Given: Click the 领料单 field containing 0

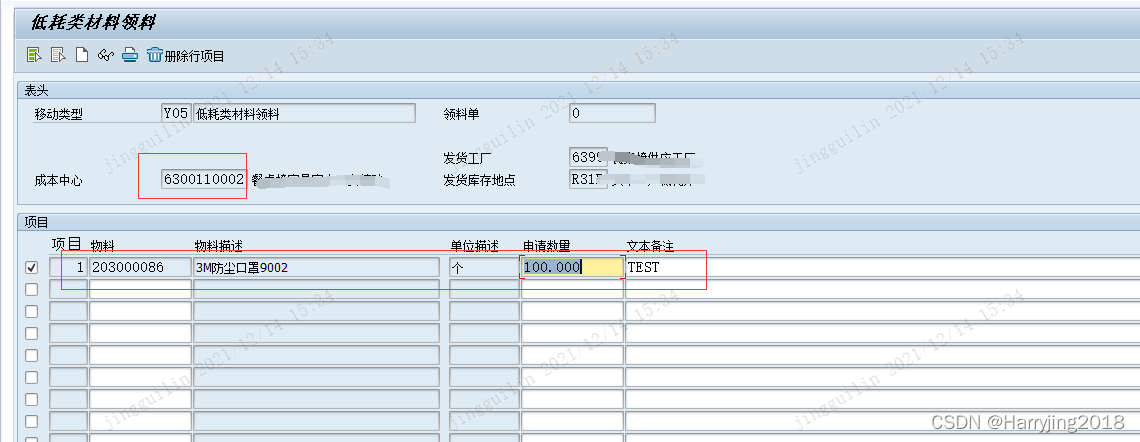Looking at the screenshot, I should tap(612, 113).
